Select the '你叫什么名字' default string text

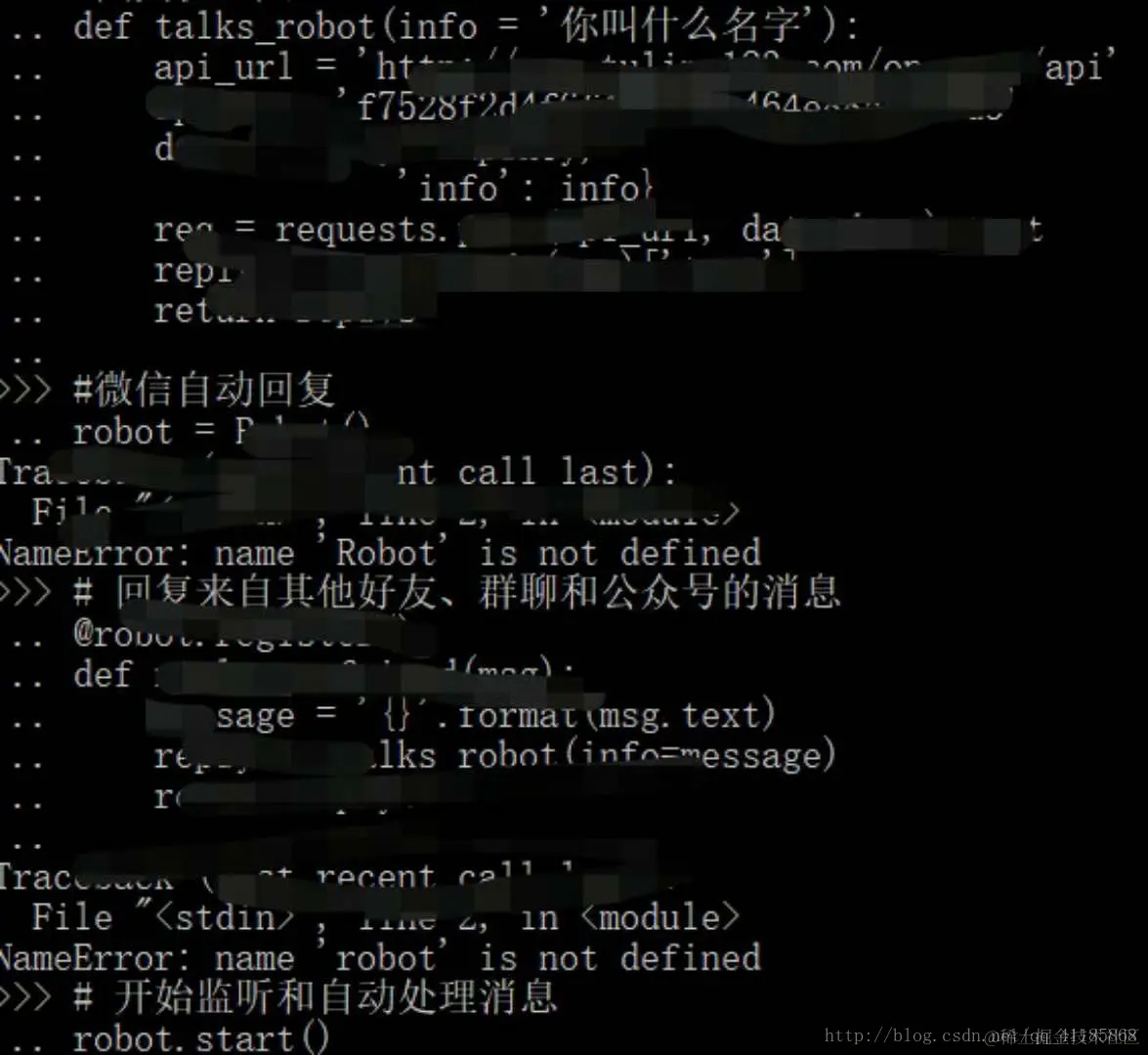click(x=680, y=25)
